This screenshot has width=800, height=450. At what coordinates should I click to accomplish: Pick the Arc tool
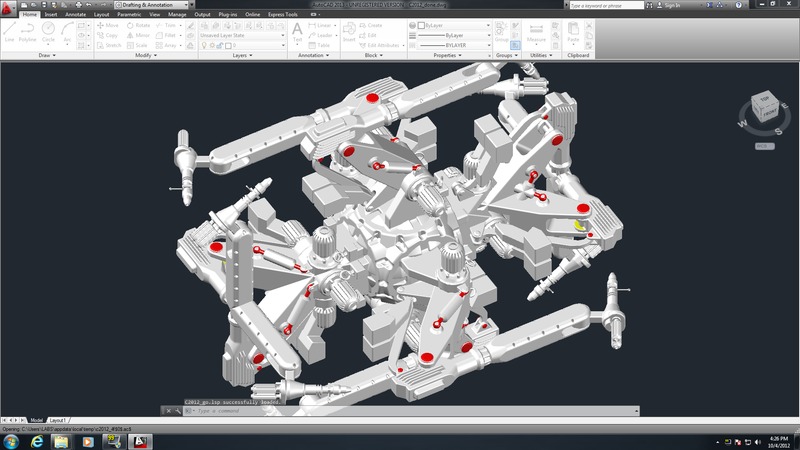66,33
